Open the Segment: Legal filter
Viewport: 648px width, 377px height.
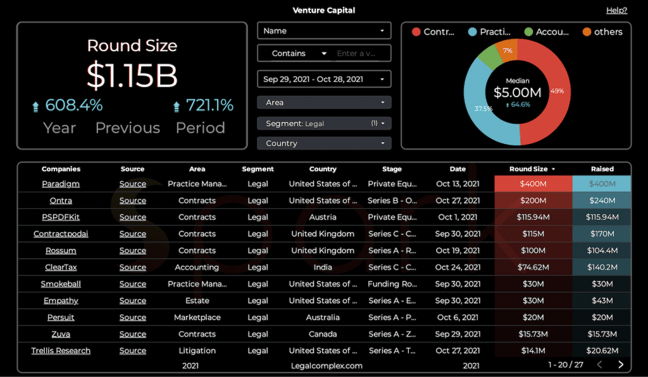point(324,123)
